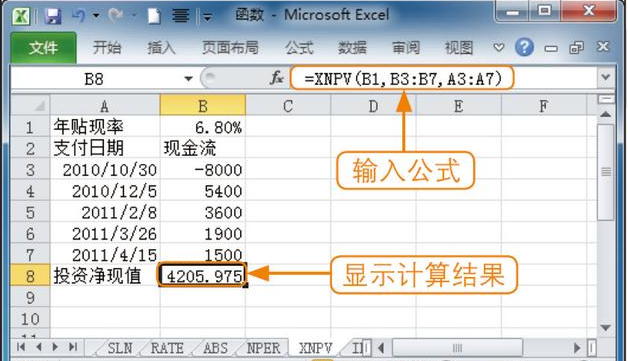Click the formula bar with XNPV formula
The image size is (628, 361).
pyautogui.click(x=403, y=79)
